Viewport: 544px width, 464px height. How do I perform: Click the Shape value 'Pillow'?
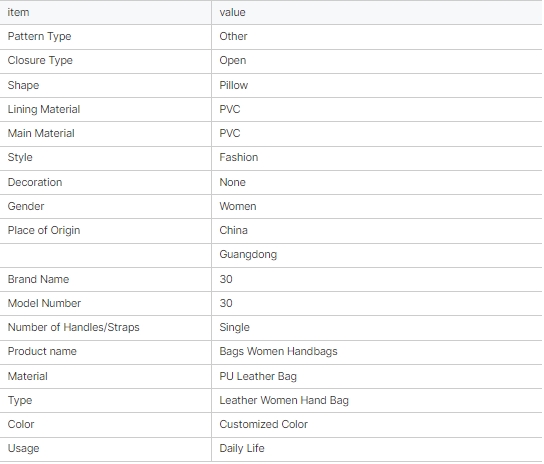coord(234,85)
